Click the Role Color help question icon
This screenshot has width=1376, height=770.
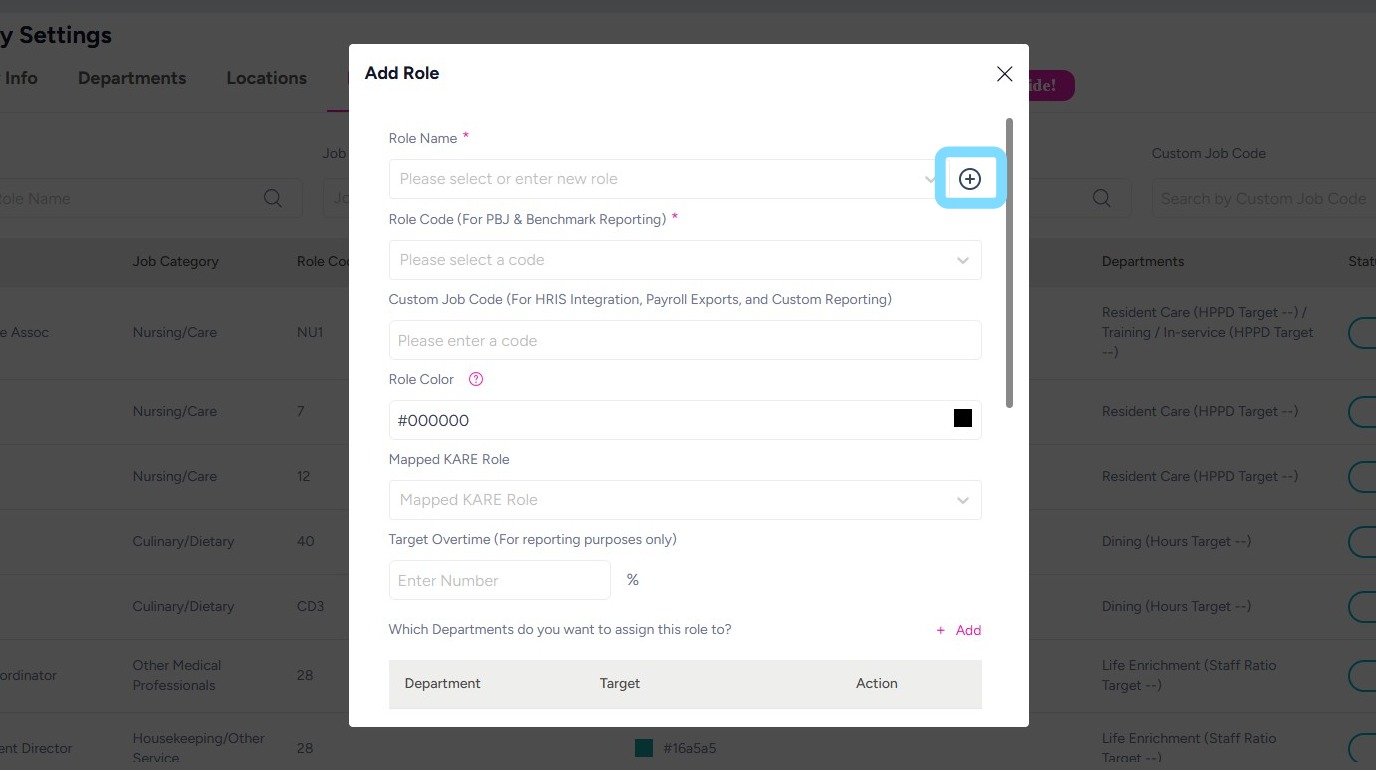point(476,380)
